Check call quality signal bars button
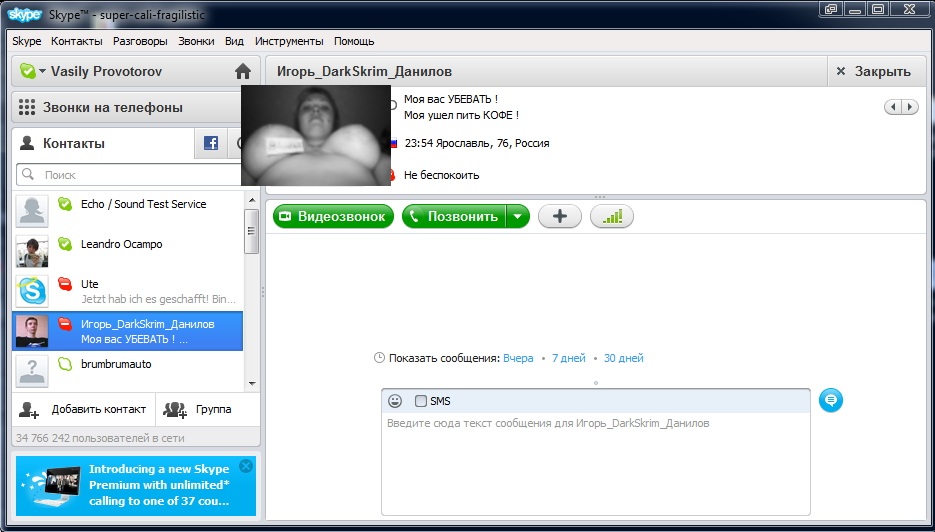 (612, 216)
